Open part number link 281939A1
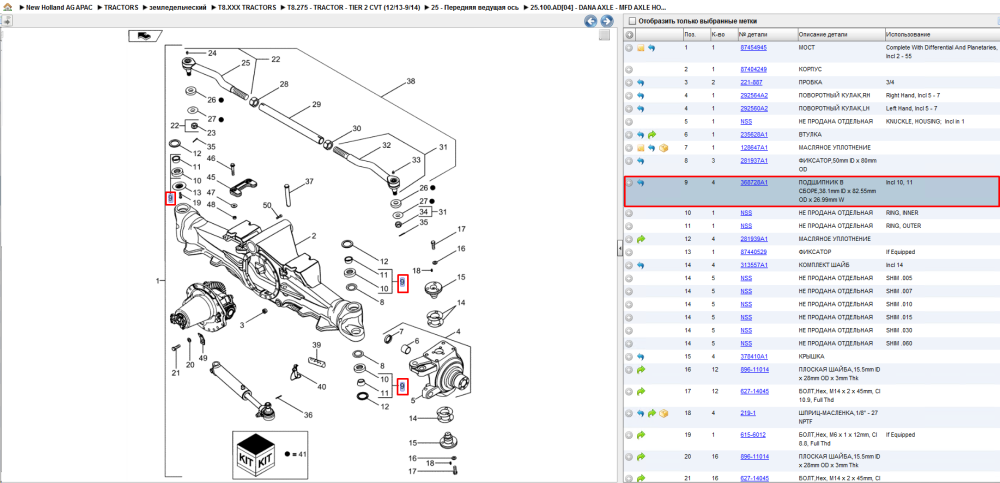Screen dimensions: 1000x483 (x=754, y=239)
